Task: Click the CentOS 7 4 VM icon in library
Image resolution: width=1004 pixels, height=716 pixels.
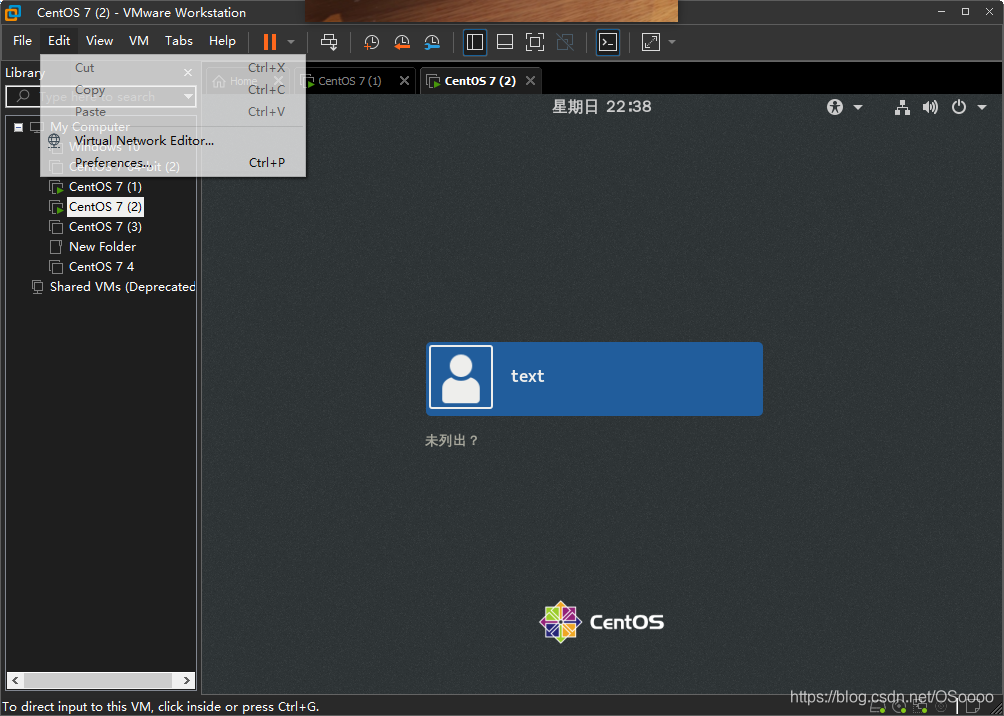Action: click(57, 267)
